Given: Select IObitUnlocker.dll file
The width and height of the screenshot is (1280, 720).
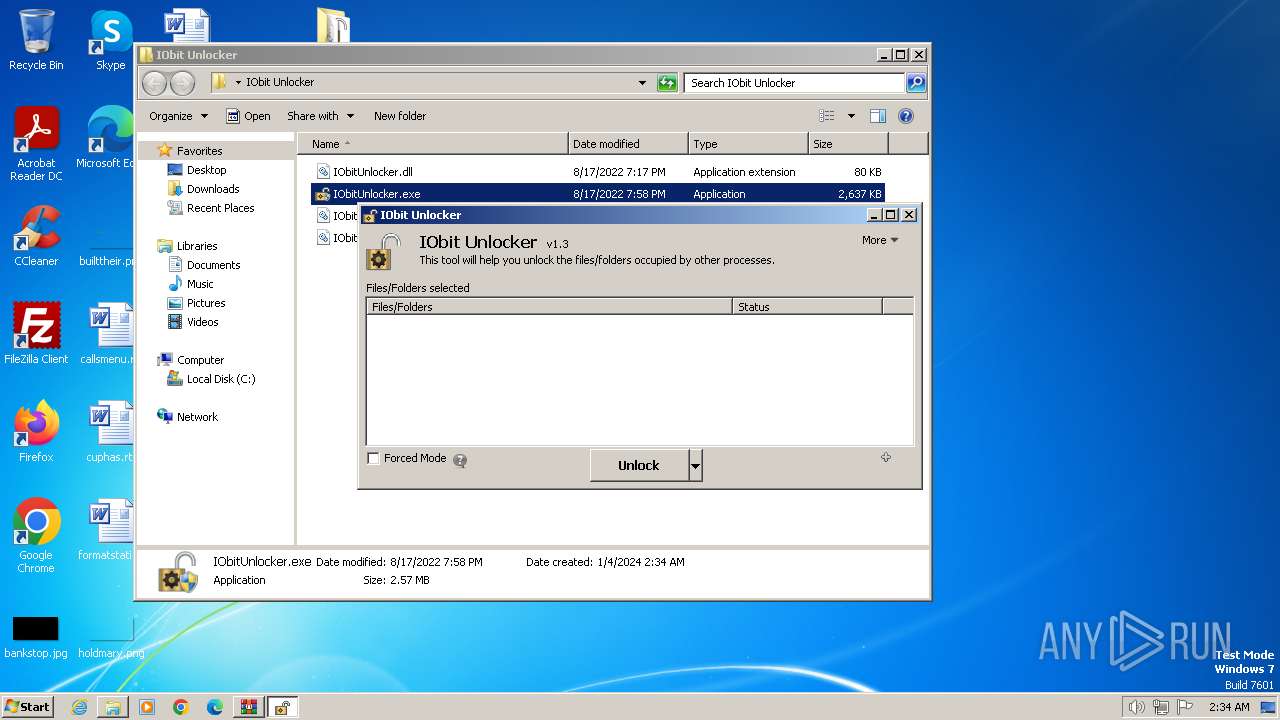Looking at the screenshot, I should pyautogui.click(x=372, y=172).
